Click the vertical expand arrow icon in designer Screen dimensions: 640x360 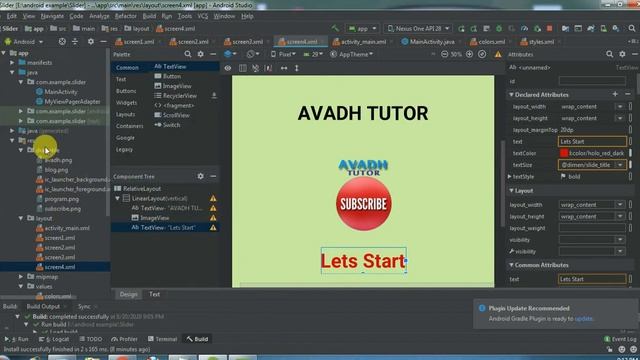click(x=297, y=68)
